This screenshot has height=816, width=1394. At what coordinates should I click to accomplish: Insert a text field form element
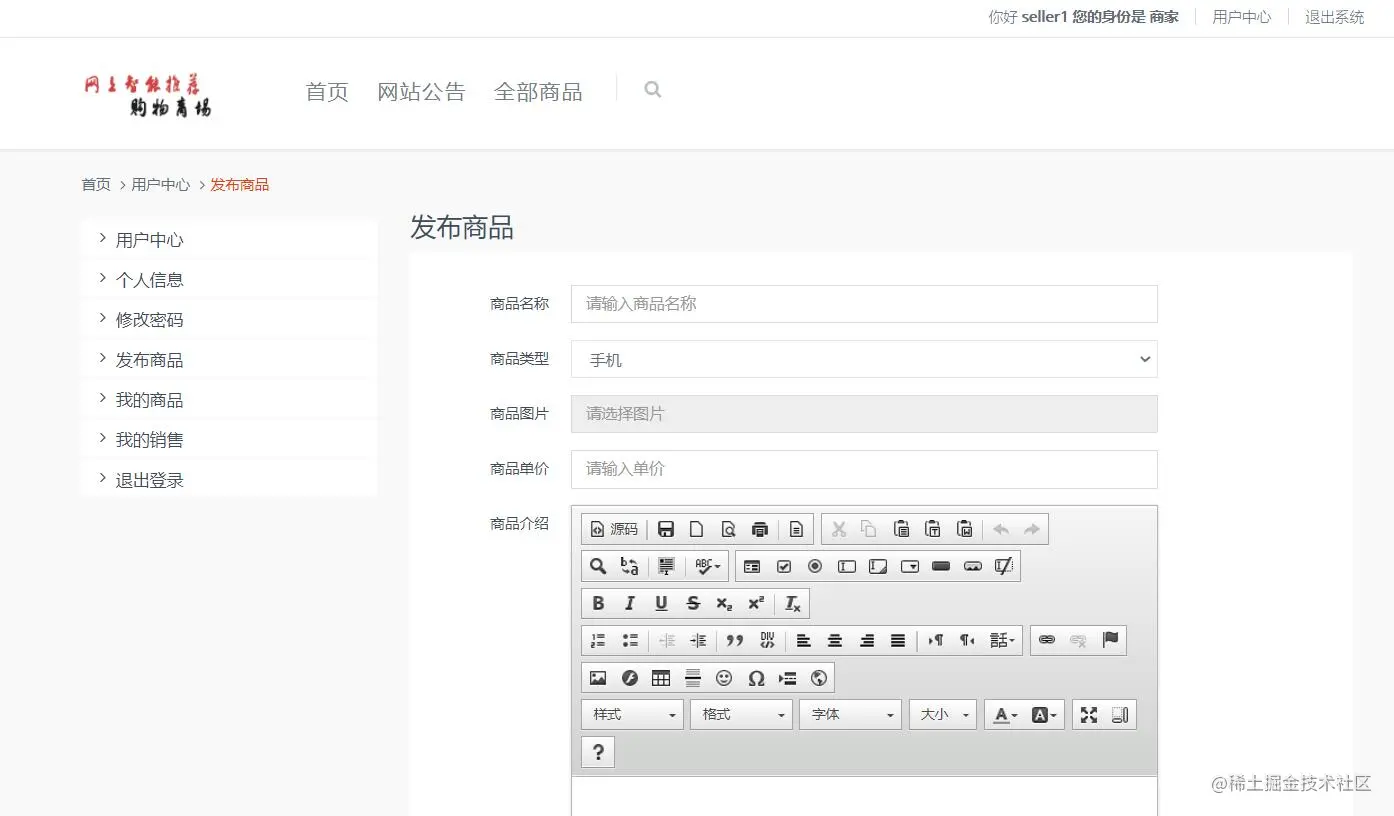(x=847, y=566)
